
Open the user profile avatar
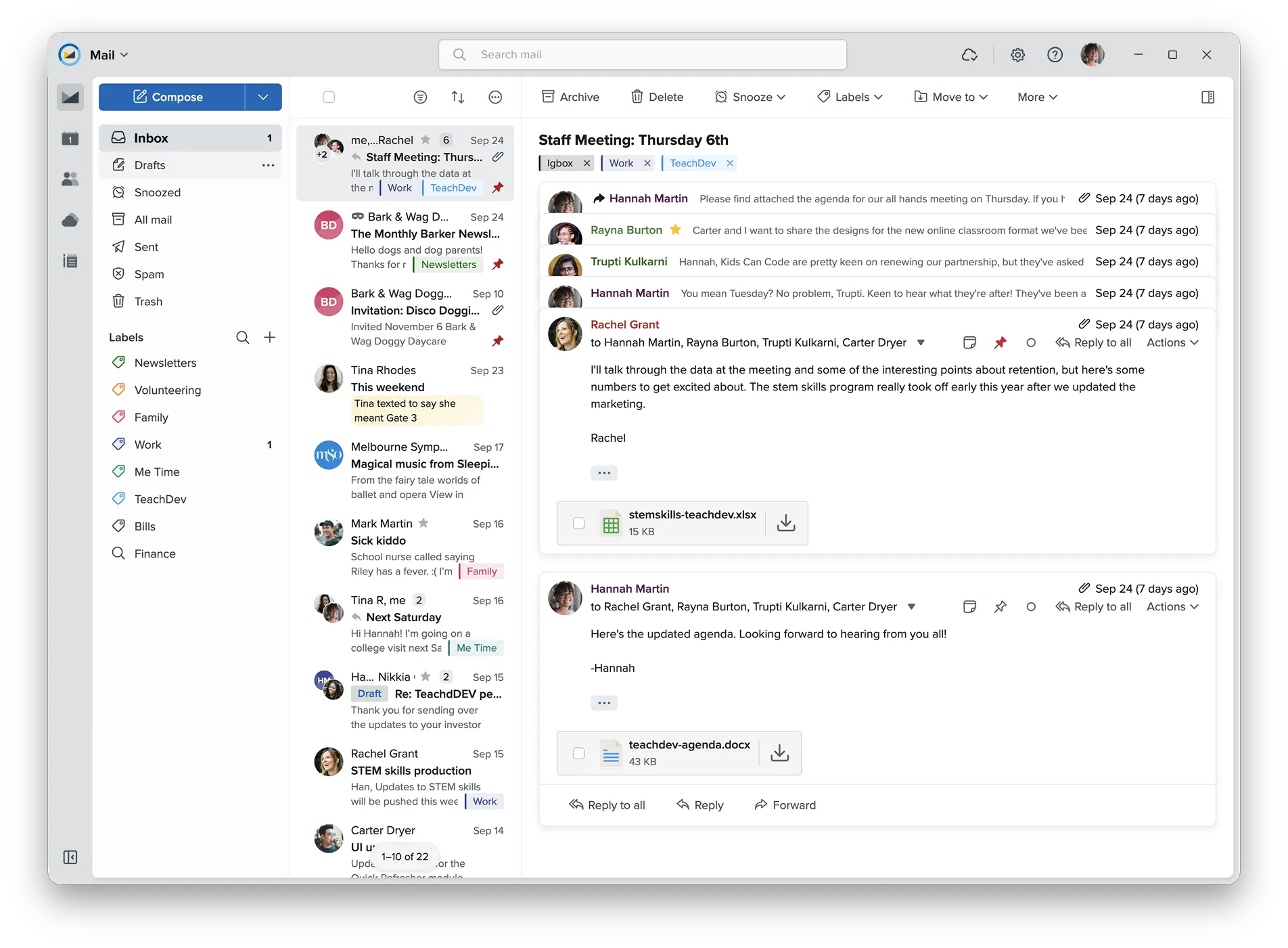pyautogui.click(x=1092, y=55)
